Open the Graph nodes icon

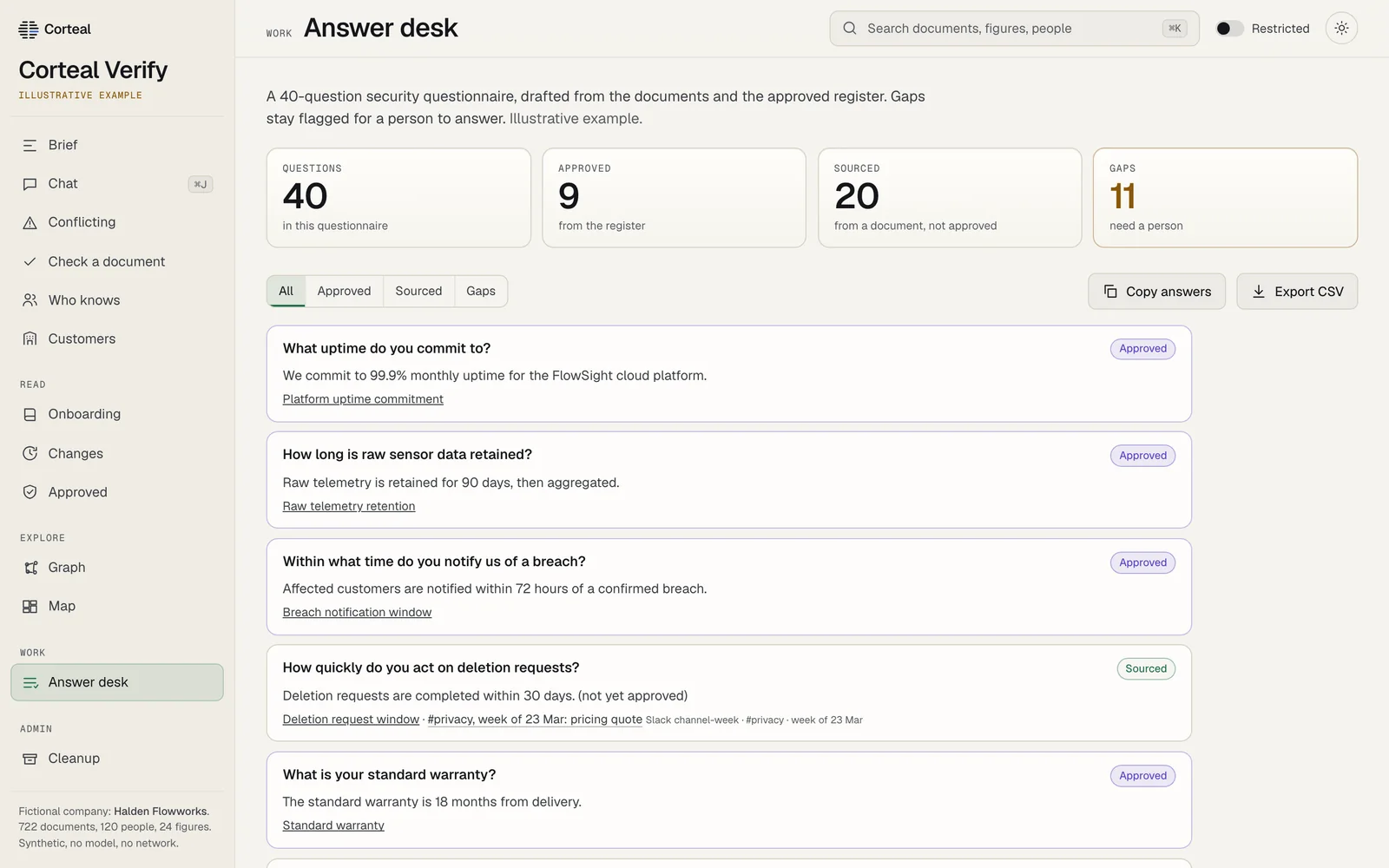(30, 568)
